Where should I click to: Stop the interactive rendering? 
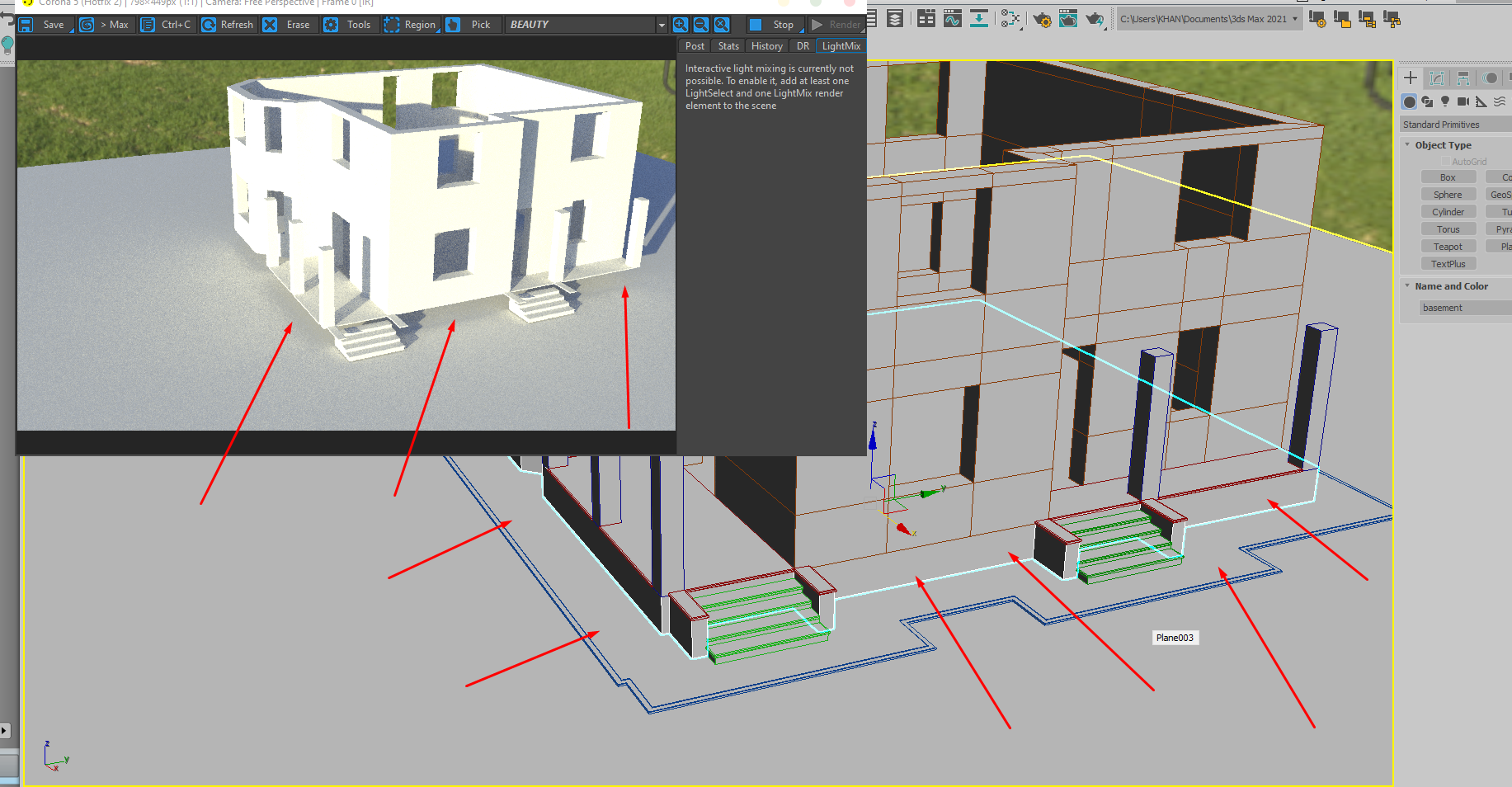click(774, 25)
